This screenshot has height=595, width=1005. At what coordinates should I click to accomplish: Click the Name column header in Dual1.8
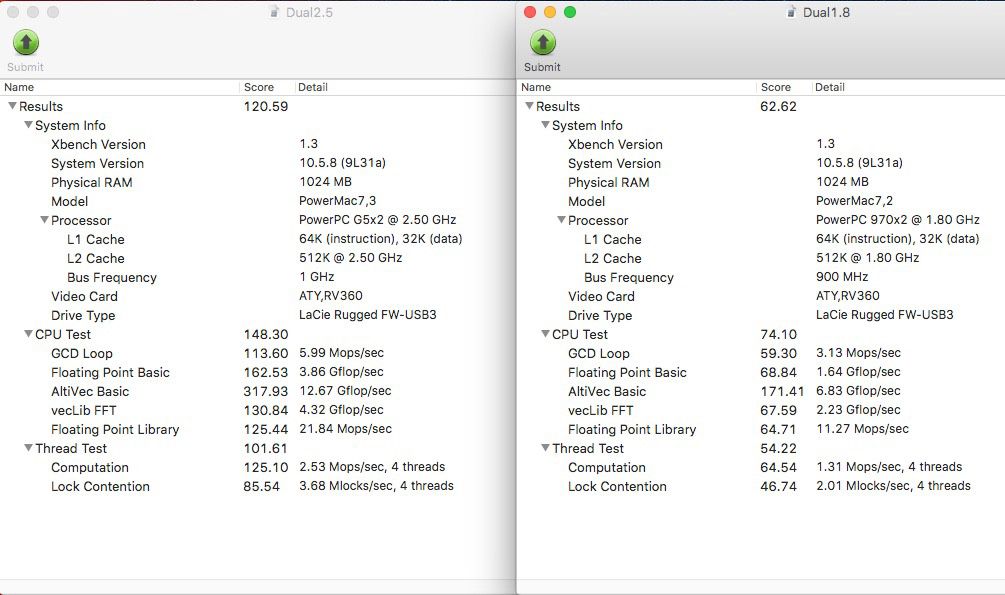(x=636, y=87)
